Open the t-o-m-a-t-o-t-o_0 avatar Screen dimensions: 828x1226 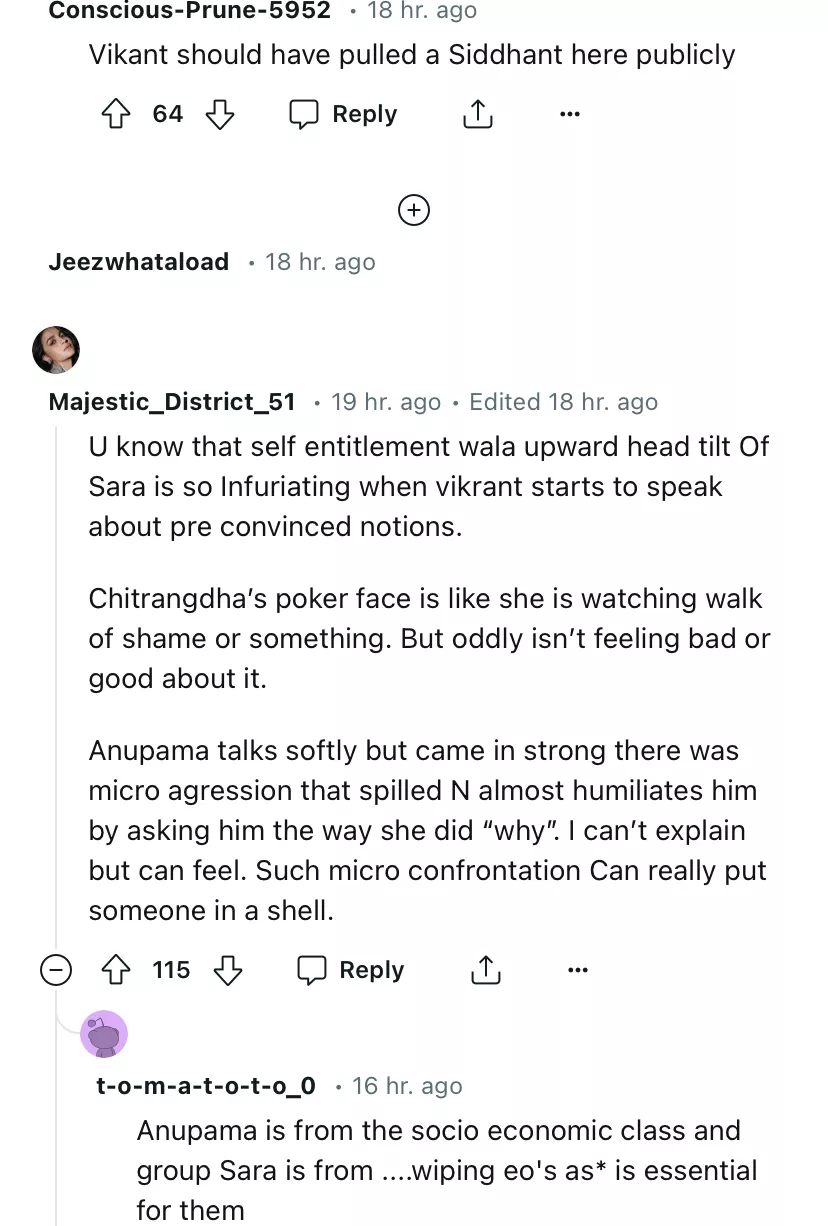click(x=104, y=1034)
